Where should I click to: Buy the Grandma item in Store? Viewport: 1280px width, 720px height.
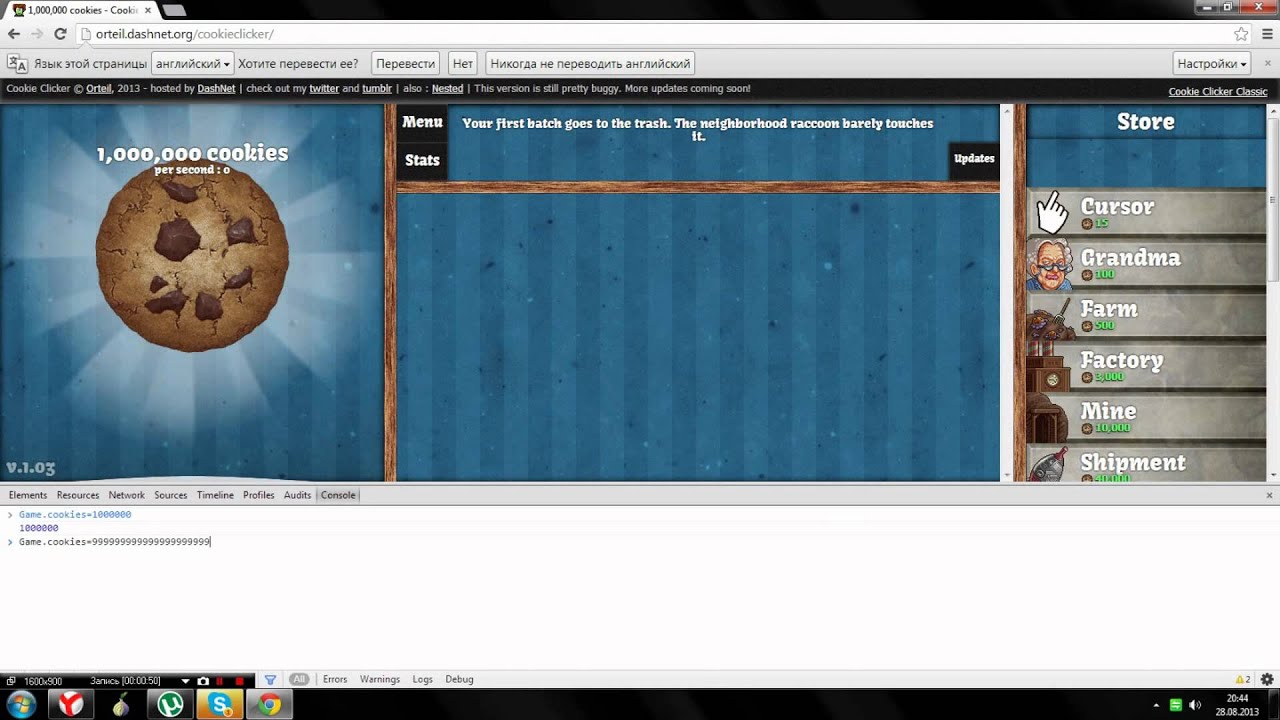[1146, 264]
